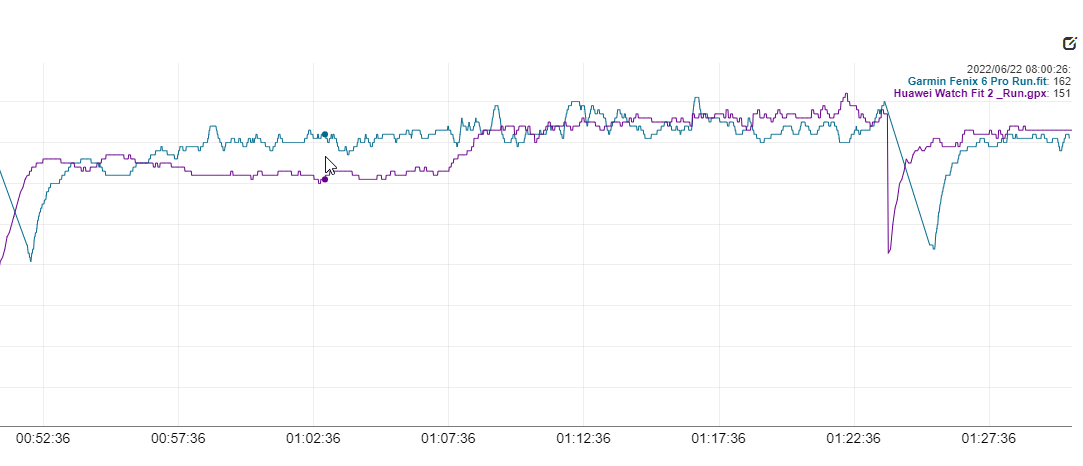Click the Garmin heart rate value 162

[x=1062, y=81]
